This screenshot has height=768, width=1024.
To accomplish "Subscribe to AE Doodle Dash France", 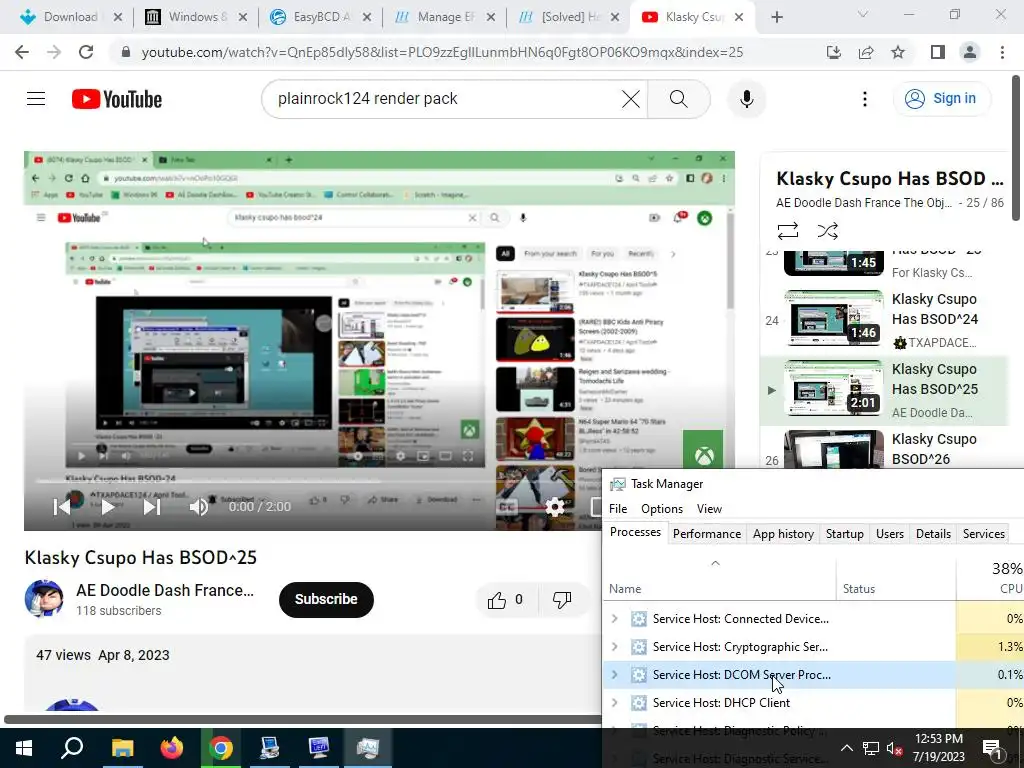I will (326, 600).
